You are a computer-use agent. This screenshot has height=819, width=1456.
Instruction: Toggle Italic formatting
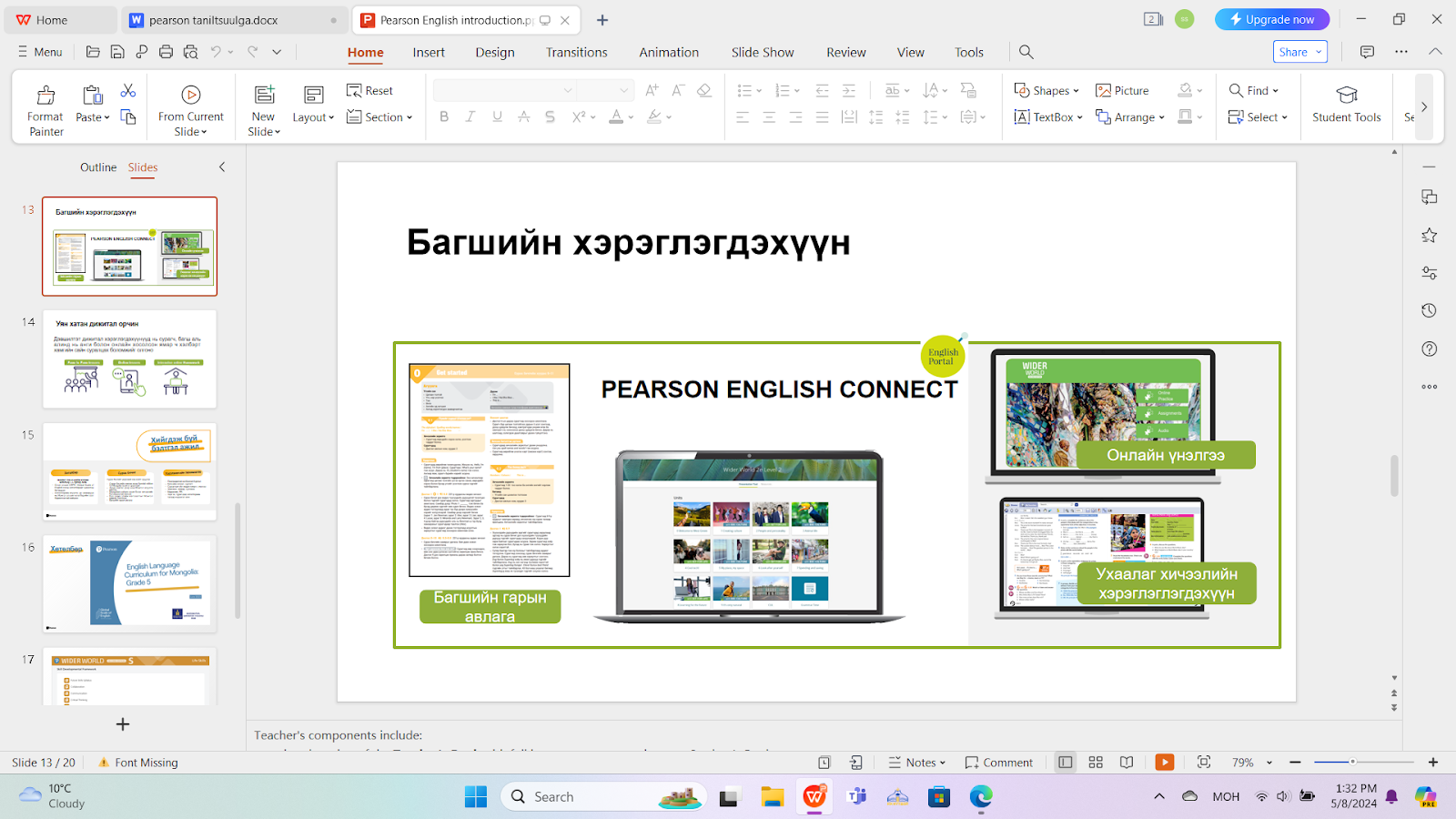(x=470, y=116)
